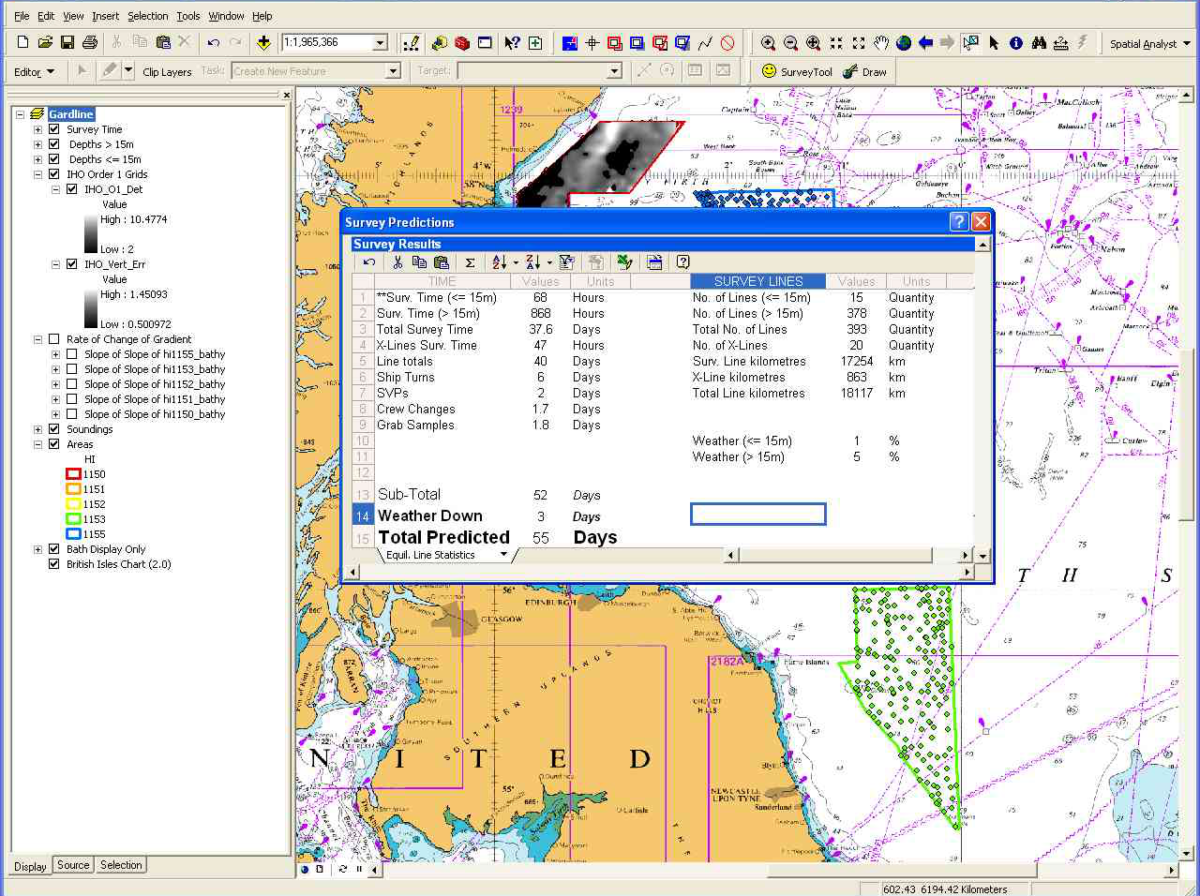The width and height of the screenshot is (1200, 896).
Task: Enable the Rate of Change of Gradient checkbox
Action: point(55,339)
